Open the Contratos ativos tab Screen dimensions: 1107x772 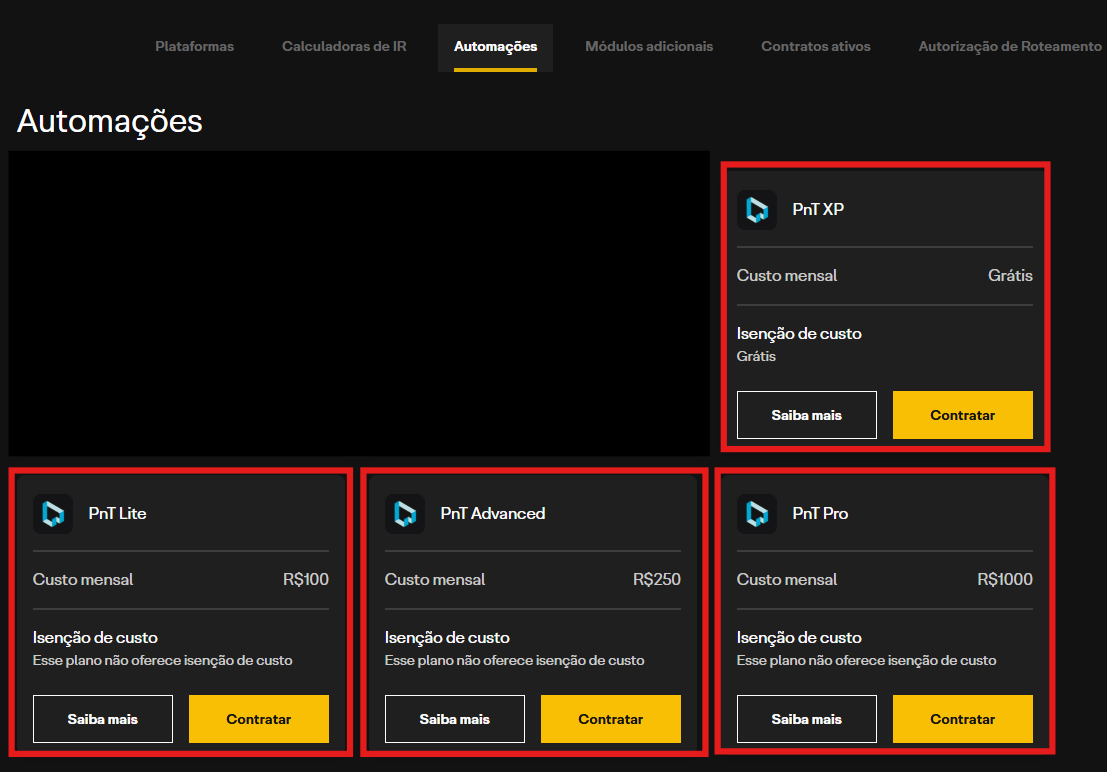click(x=816, y=47)
